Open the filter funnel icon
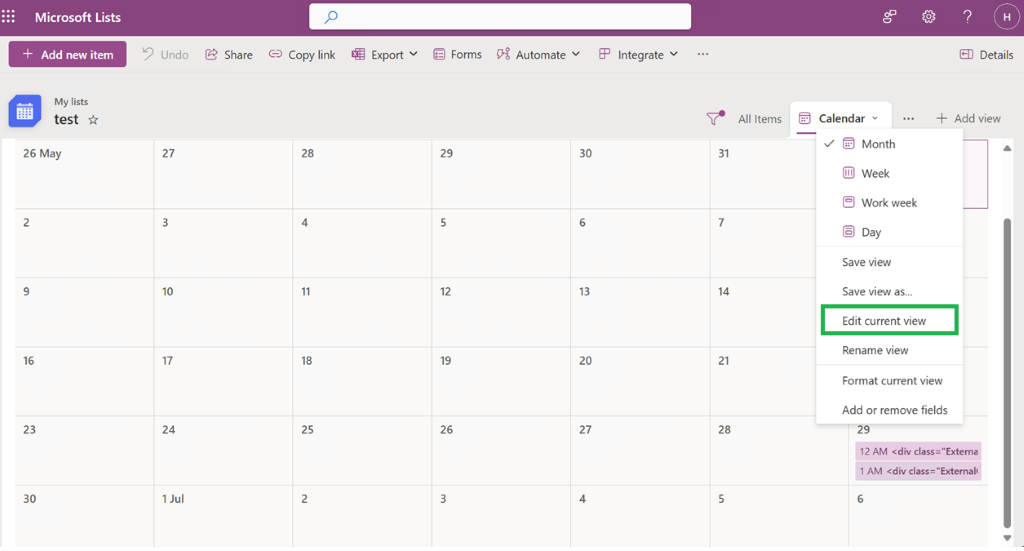 click(x=715, y=118)
